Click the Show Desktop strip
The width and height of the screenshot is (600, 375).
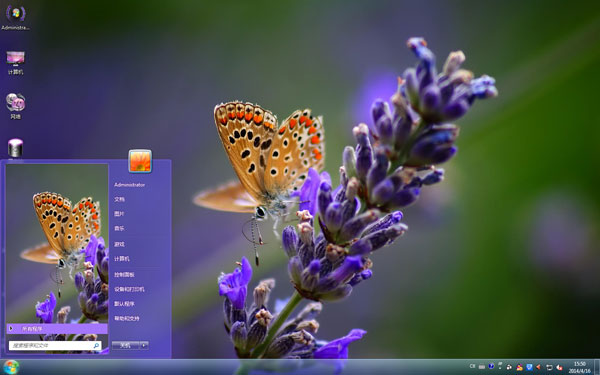(x=597, y=367)
